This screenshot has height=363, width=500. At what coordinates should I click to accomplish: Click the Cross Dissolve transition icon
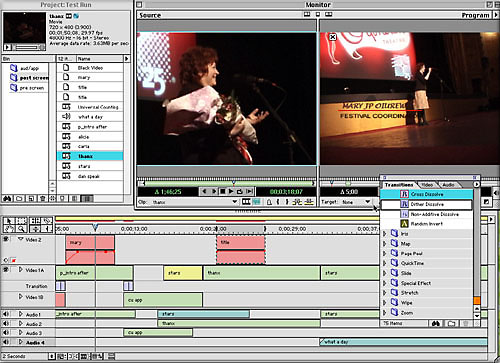click(x=404, y=194)
